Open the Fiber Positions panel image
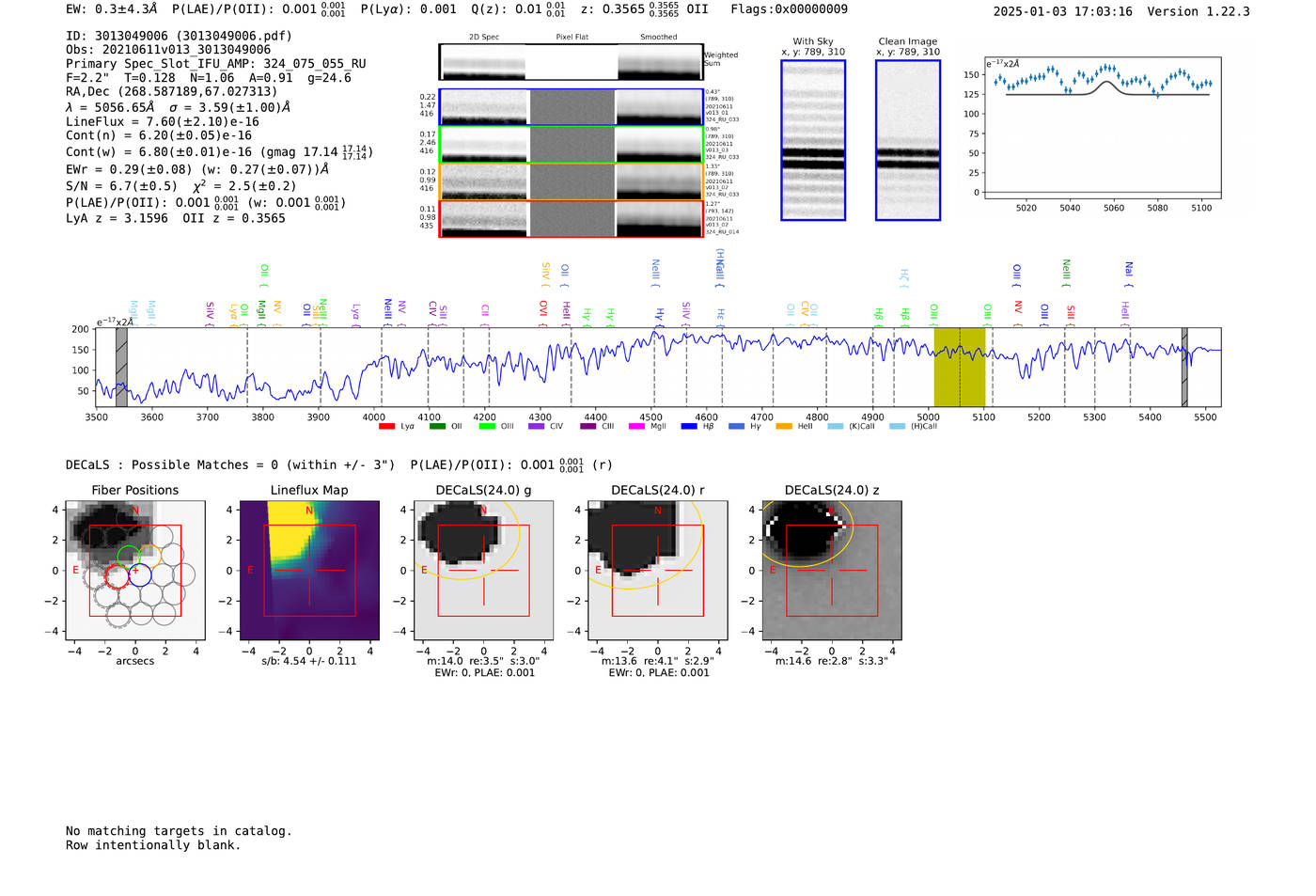 click(135, 571)
